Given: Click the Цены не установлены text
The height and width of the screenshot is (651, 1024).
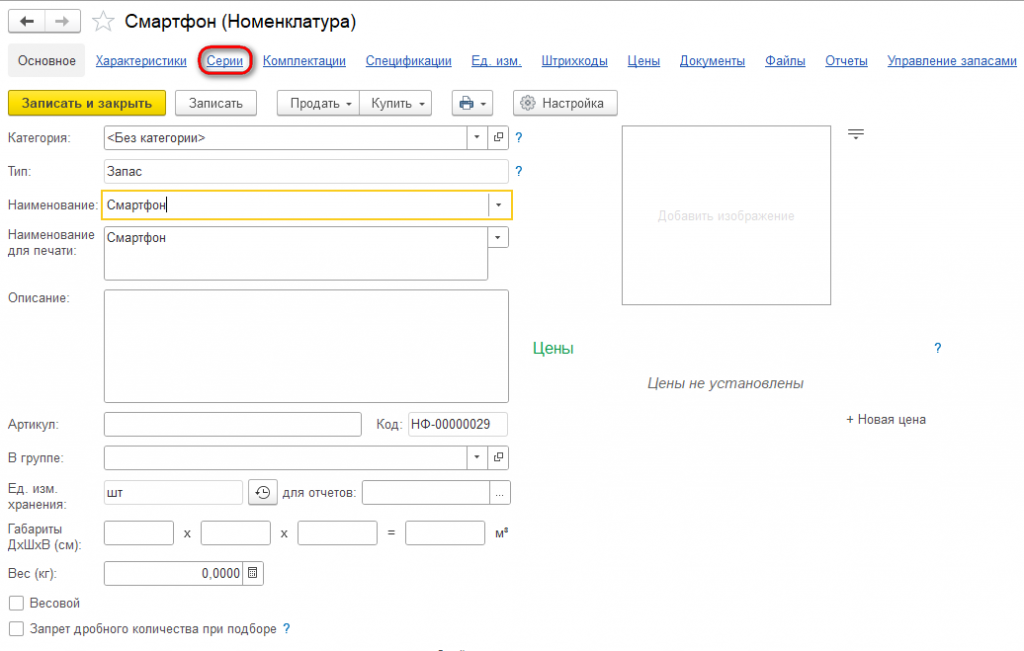Looking at the screenshot, I should coord(725,384).
